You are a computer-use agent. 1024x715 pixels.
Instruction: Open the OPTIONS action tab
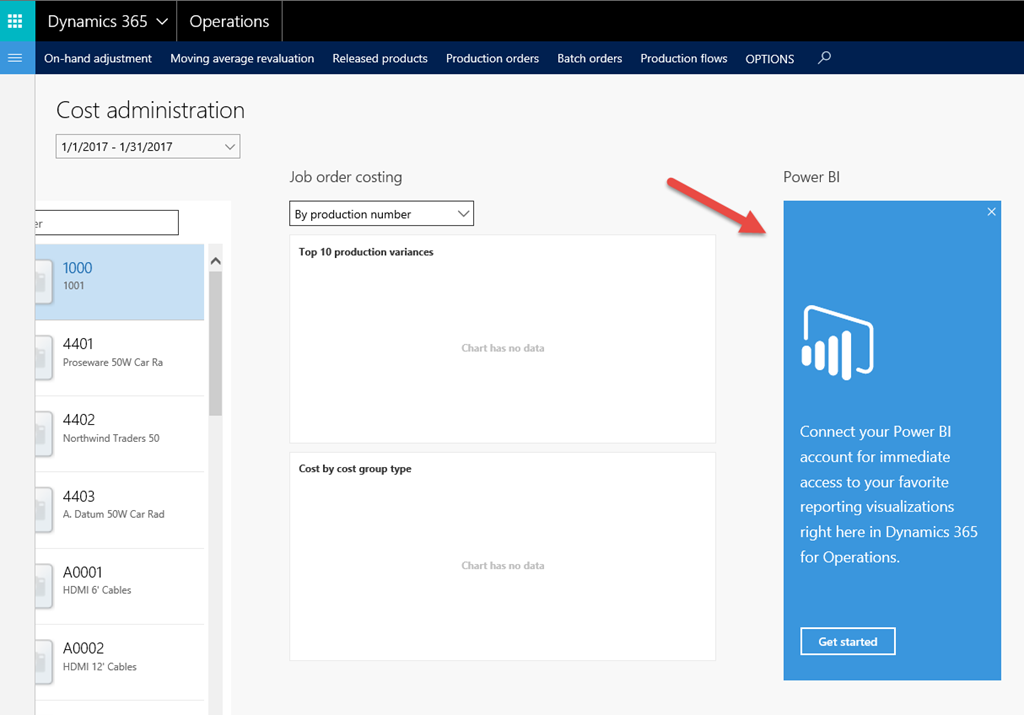pos(770,59)
